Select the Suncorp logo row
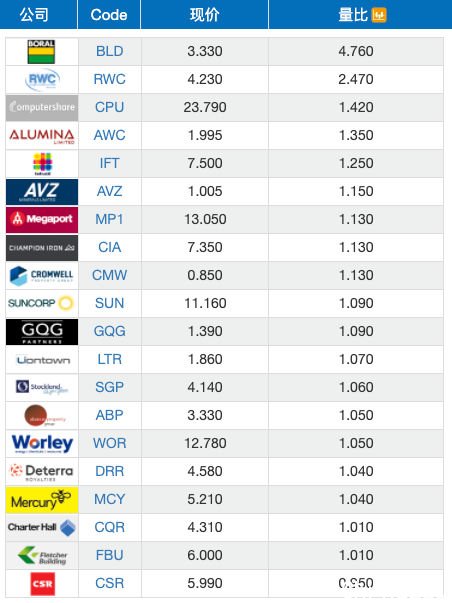 coord(225,303)
